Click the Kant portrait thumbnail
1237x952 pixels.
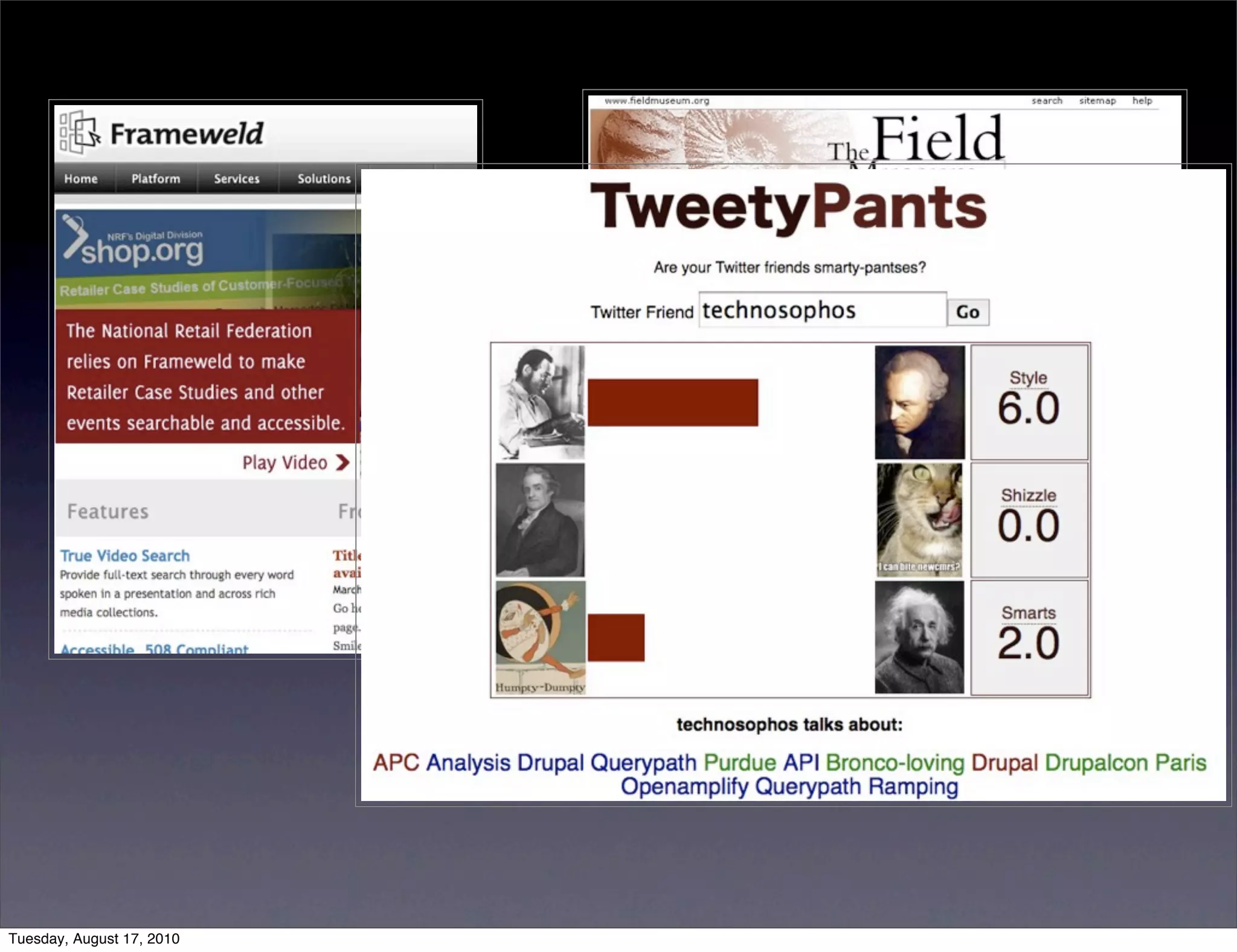(919, 402)
